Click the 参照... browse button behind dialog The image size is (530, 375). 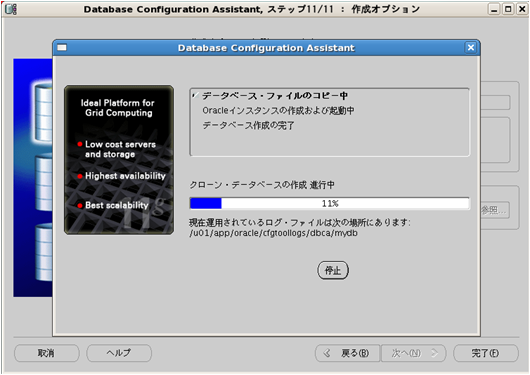495,210
